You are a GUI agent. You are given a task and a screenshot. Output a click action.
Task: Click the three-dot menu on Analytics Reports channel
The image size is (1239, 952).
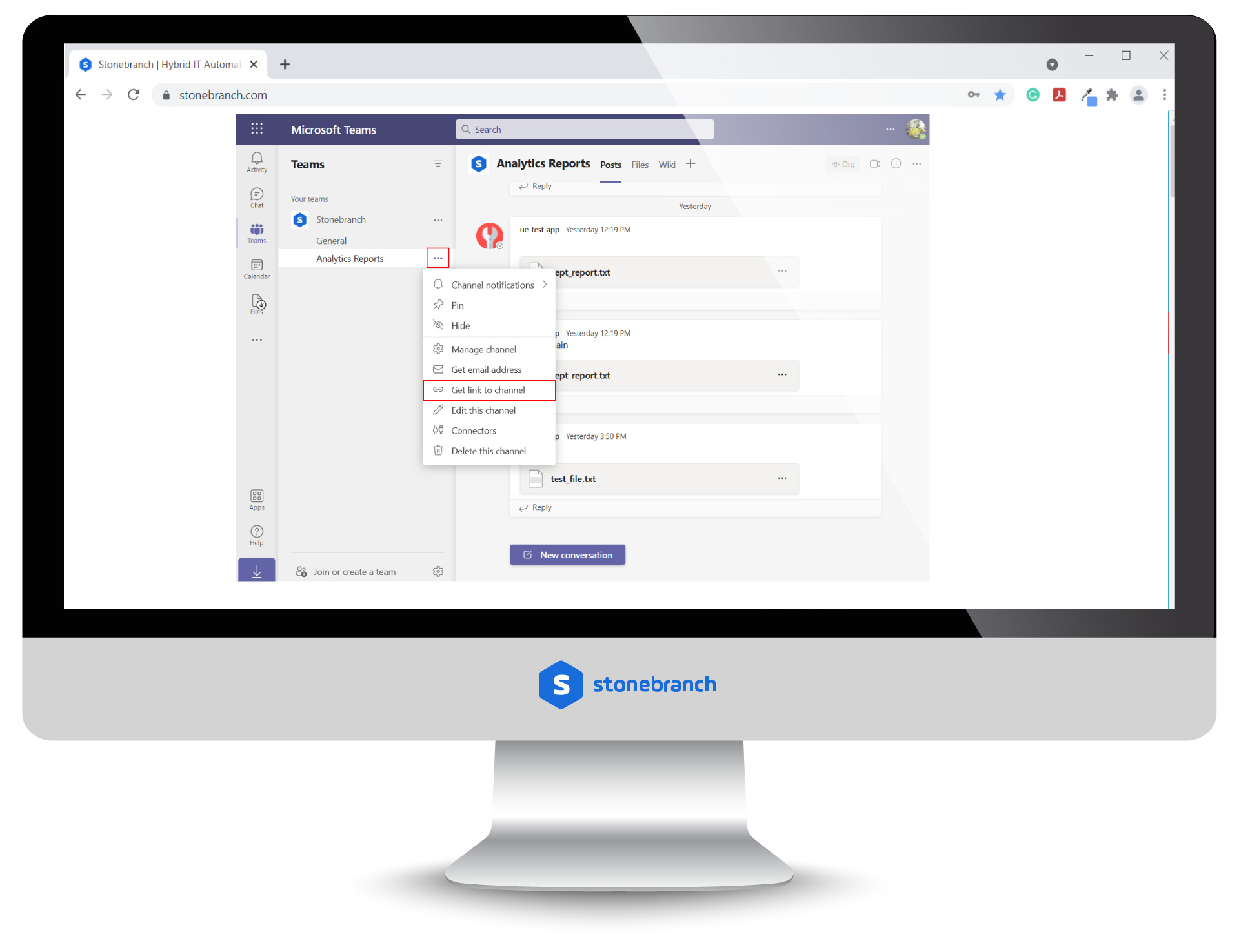[440, 259]
